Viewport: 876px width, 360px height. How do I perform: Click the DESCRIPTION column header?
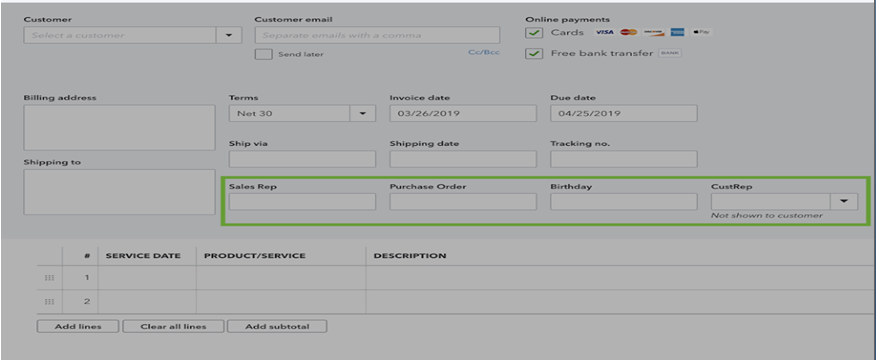click(410, 256)
